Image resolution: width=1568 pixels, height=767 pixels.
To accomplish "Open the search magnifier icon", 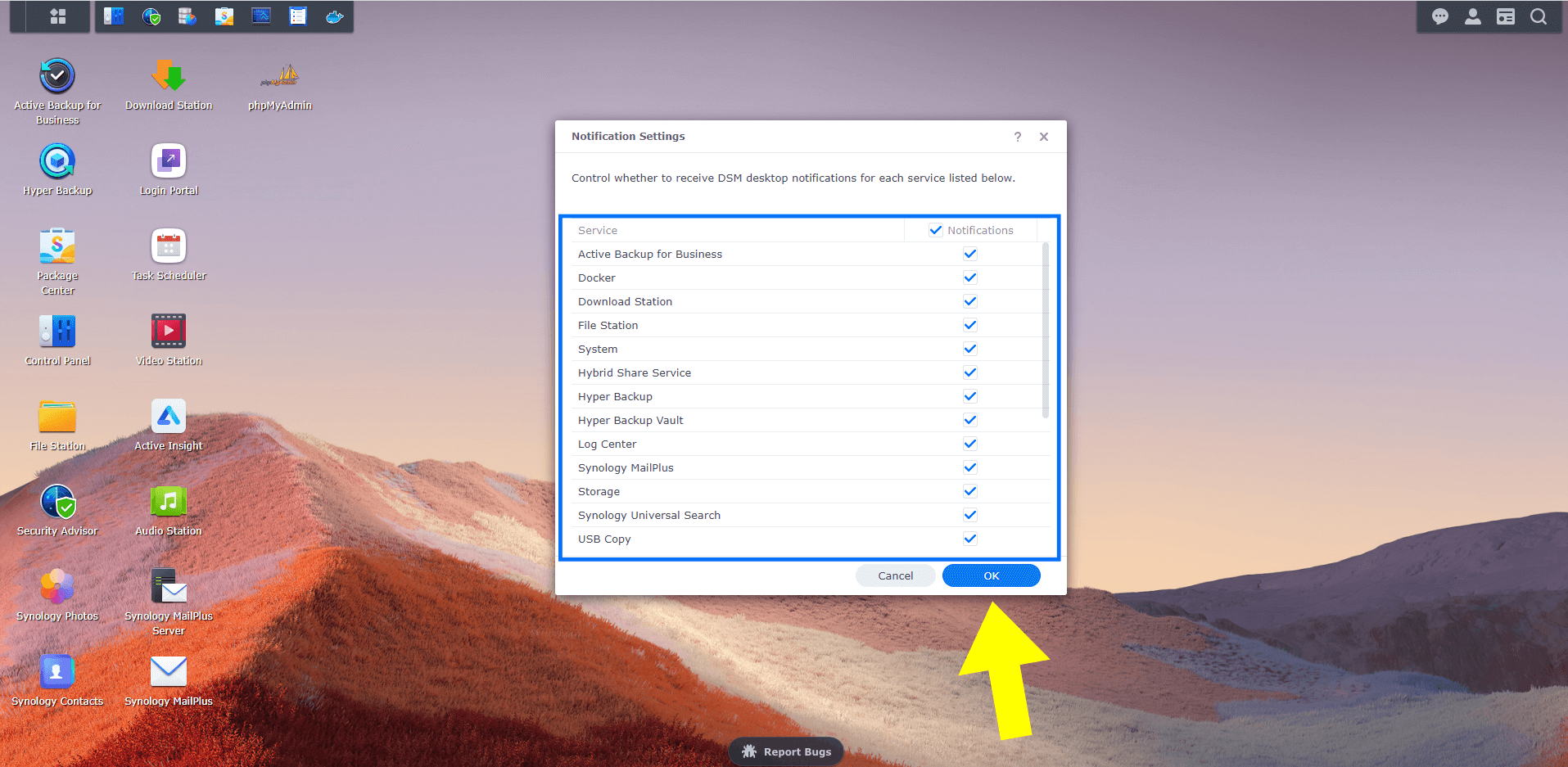I will (x=1539, y=16).
